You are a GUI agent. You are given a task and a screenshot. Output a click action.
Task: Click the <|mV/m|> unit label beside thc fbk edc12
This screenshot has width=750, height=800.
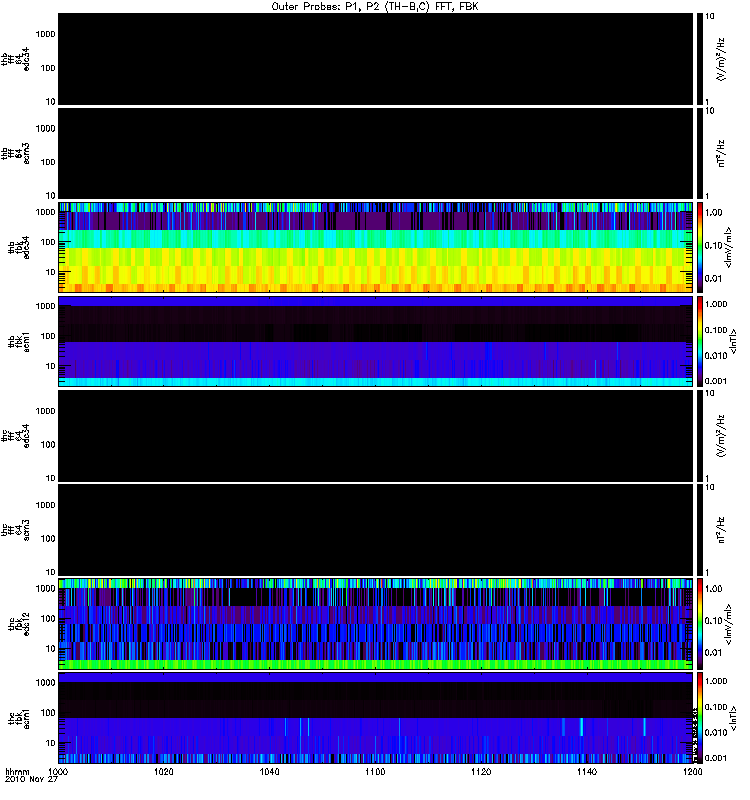coord(728,624)
